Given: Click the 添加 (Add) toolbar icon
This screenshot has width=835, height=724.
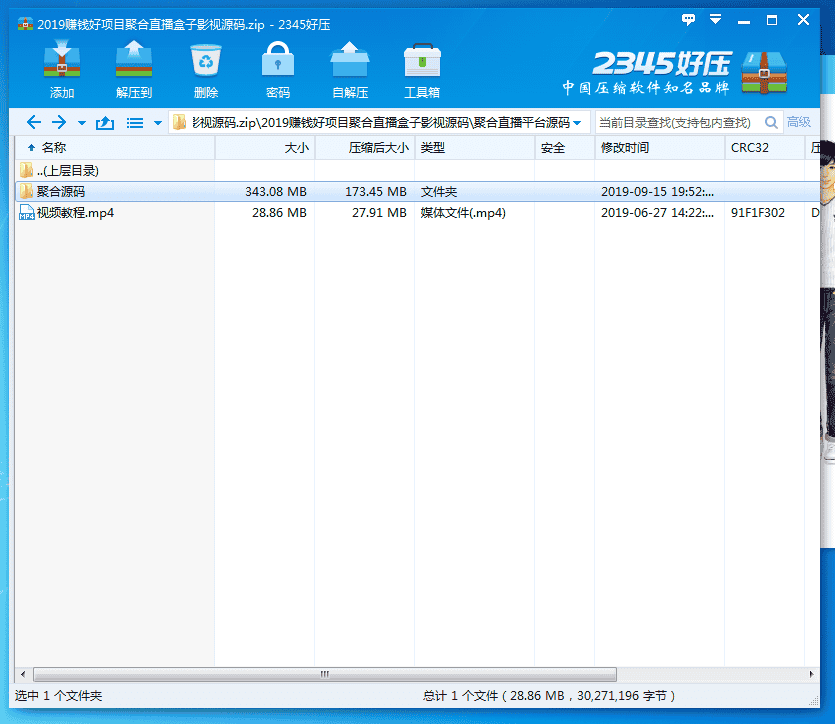Looking at the screenshot, I should click(x=62, y=69).
